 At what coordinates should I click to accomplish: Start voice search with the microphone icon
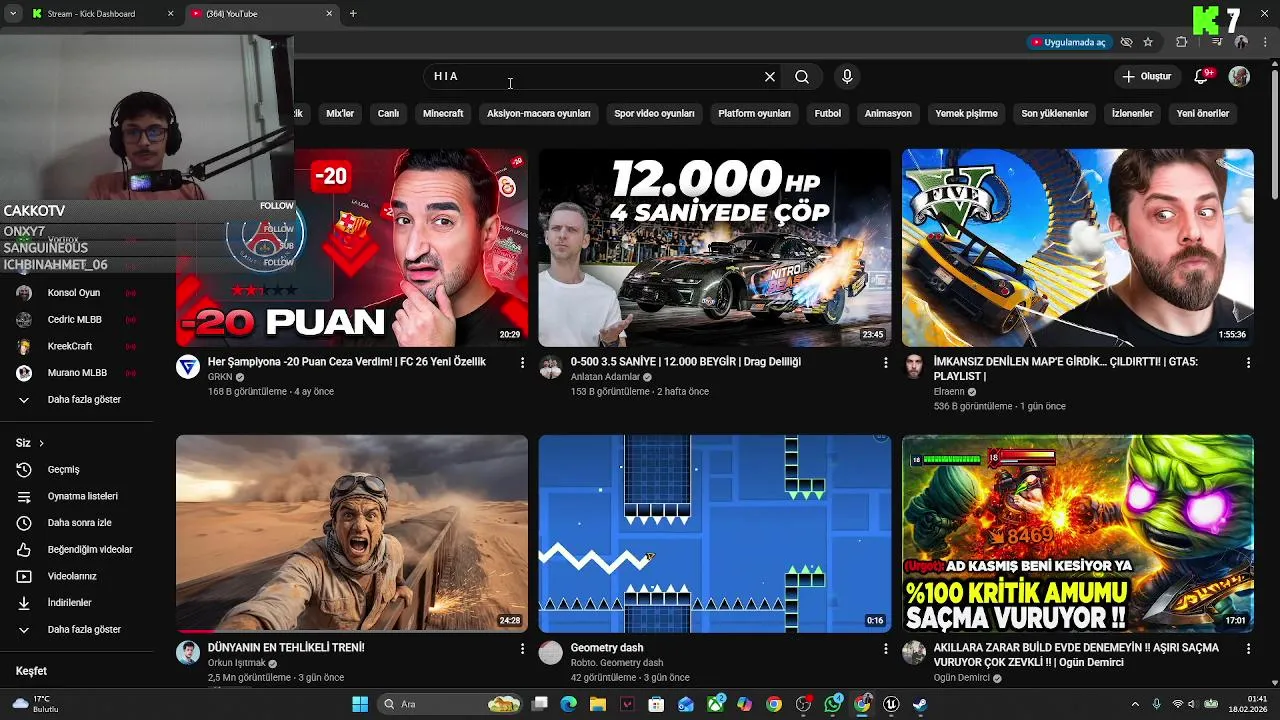(x=847, y=76)
